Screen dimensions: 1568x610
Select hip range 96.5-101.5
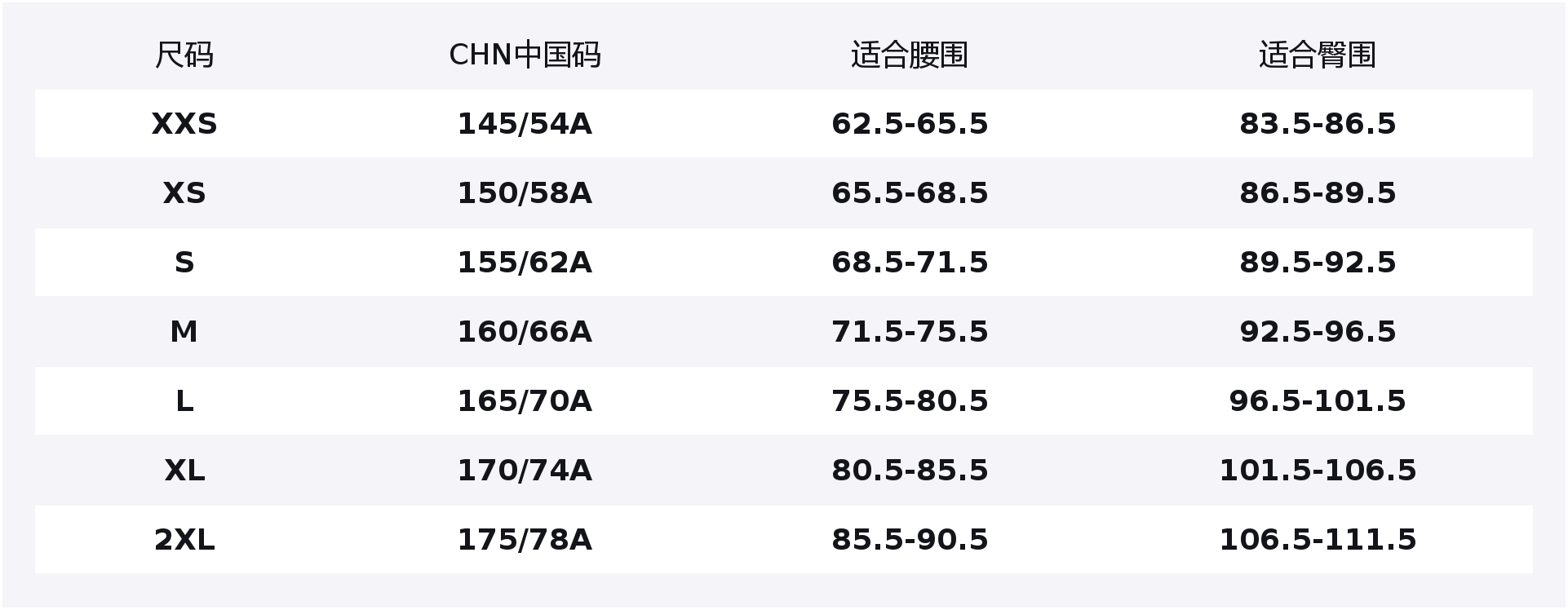(1318, 401)
